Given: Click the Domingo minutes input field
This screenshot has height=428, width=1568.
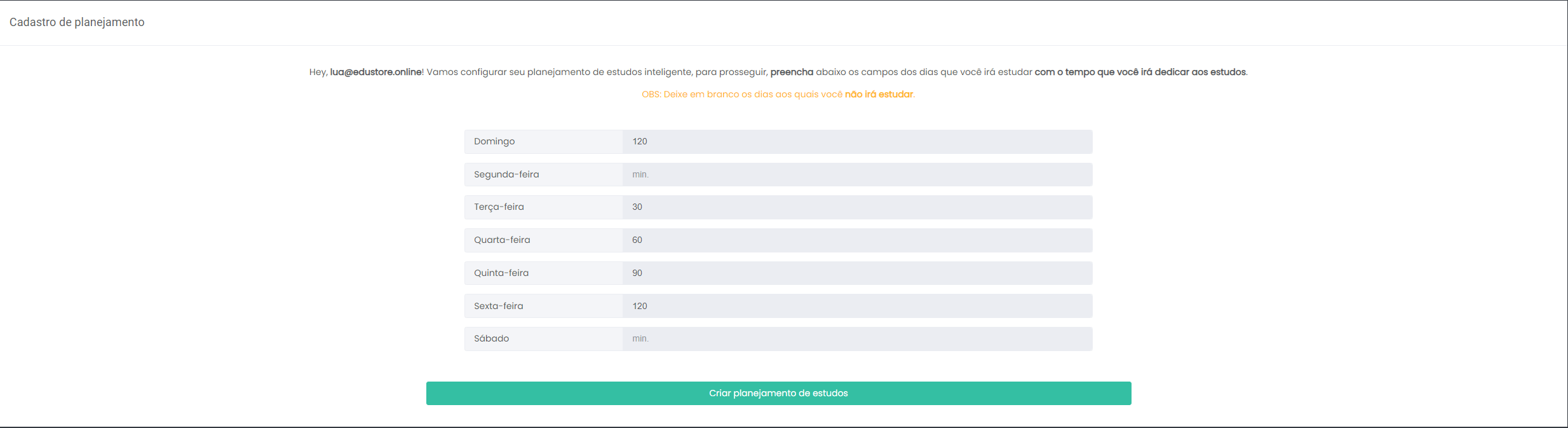Looking at the screenshot, I should point(856,141).
